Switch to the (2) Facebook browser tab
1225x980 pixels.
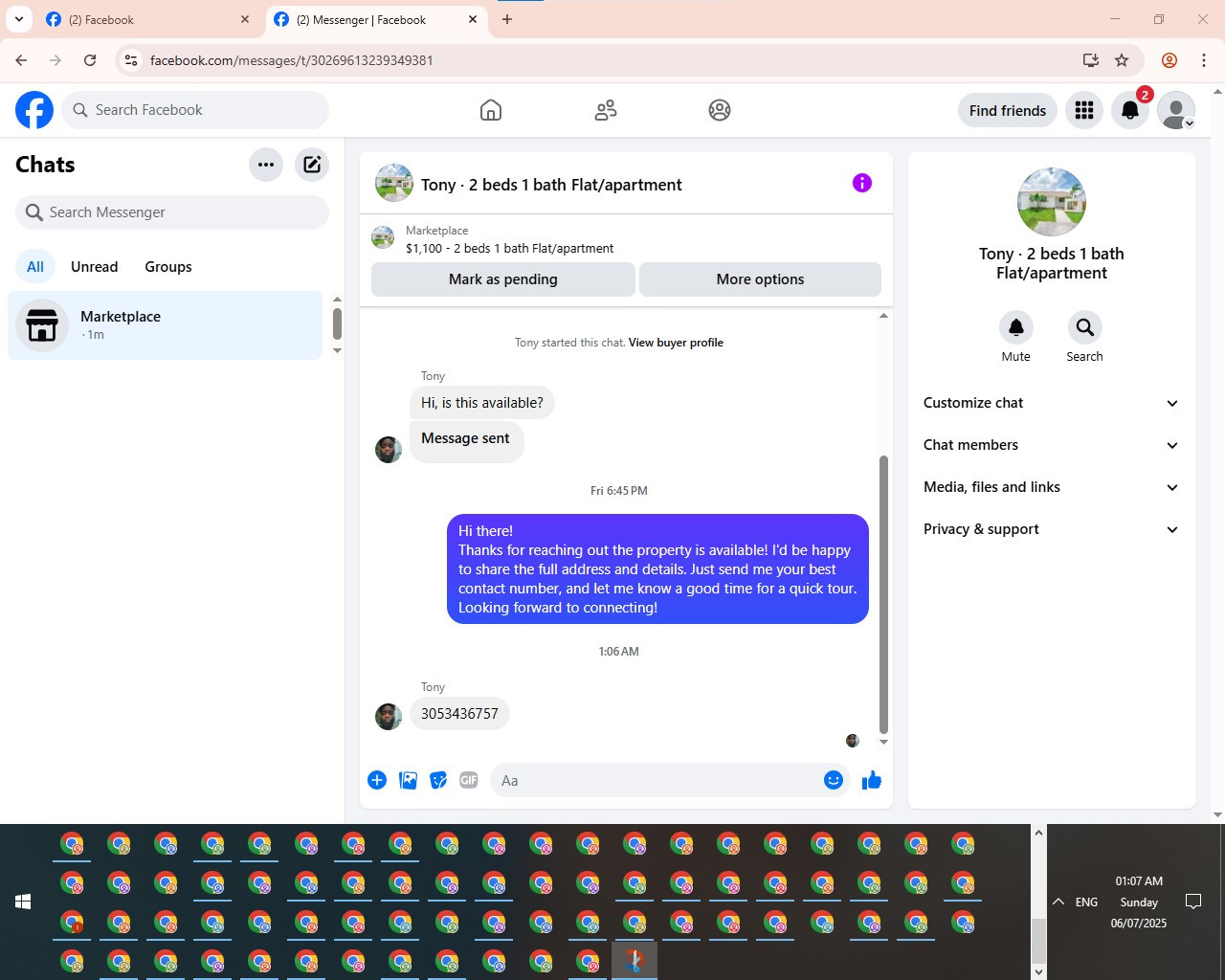point(147,19)
